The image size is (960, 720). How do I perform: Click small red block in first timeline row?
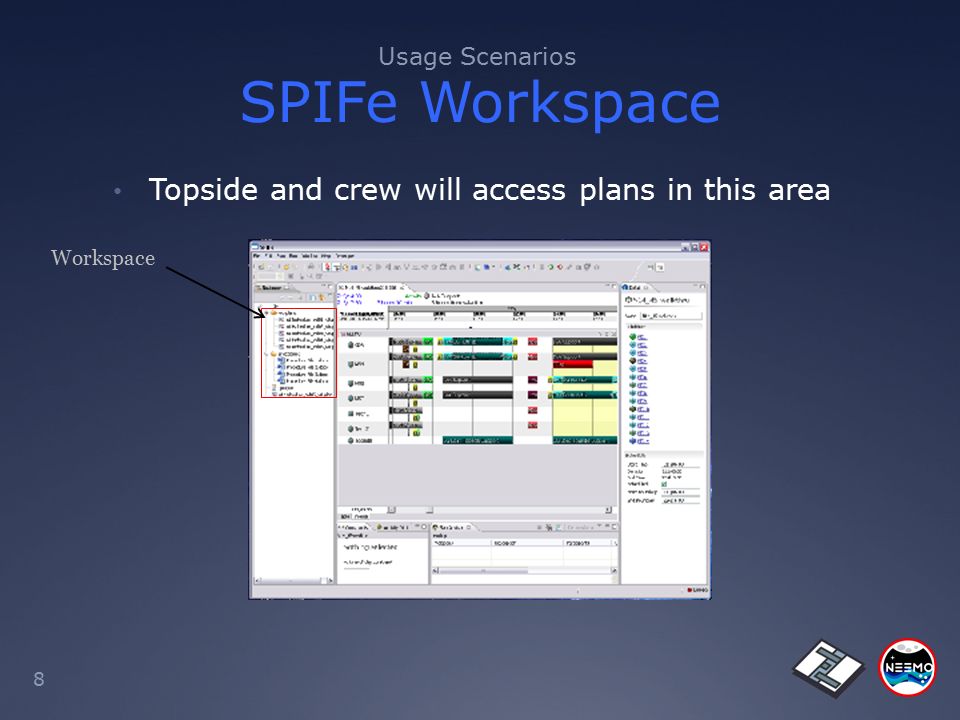coord(533,342)
